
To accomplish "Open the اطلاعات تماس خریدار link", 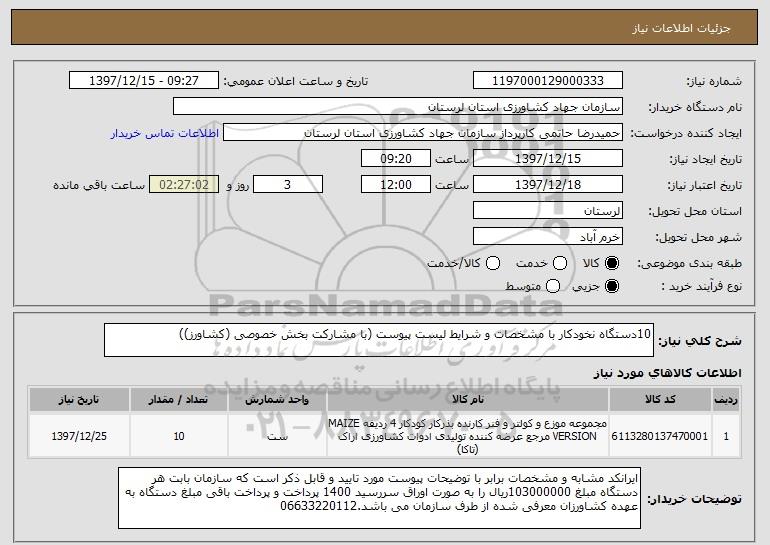I will [x=165, y=133].
